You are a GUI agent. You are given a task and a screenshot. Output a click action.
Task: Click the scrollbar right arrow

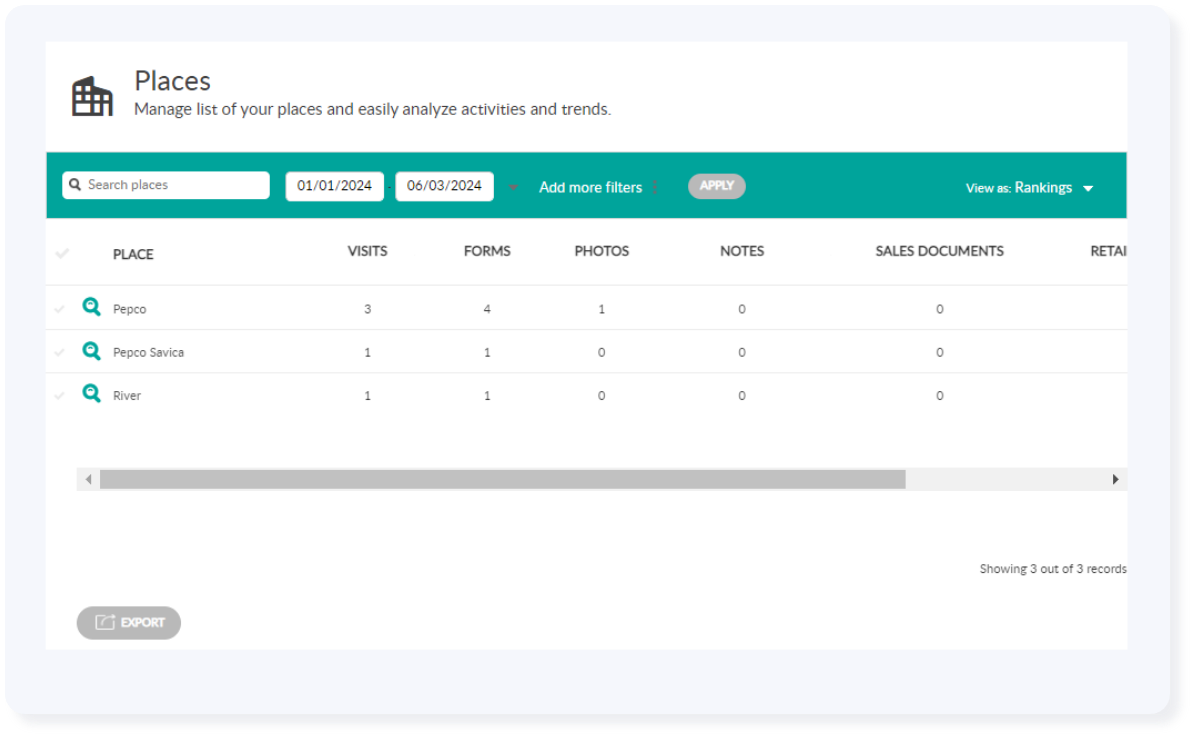(x=1115, y=480)
